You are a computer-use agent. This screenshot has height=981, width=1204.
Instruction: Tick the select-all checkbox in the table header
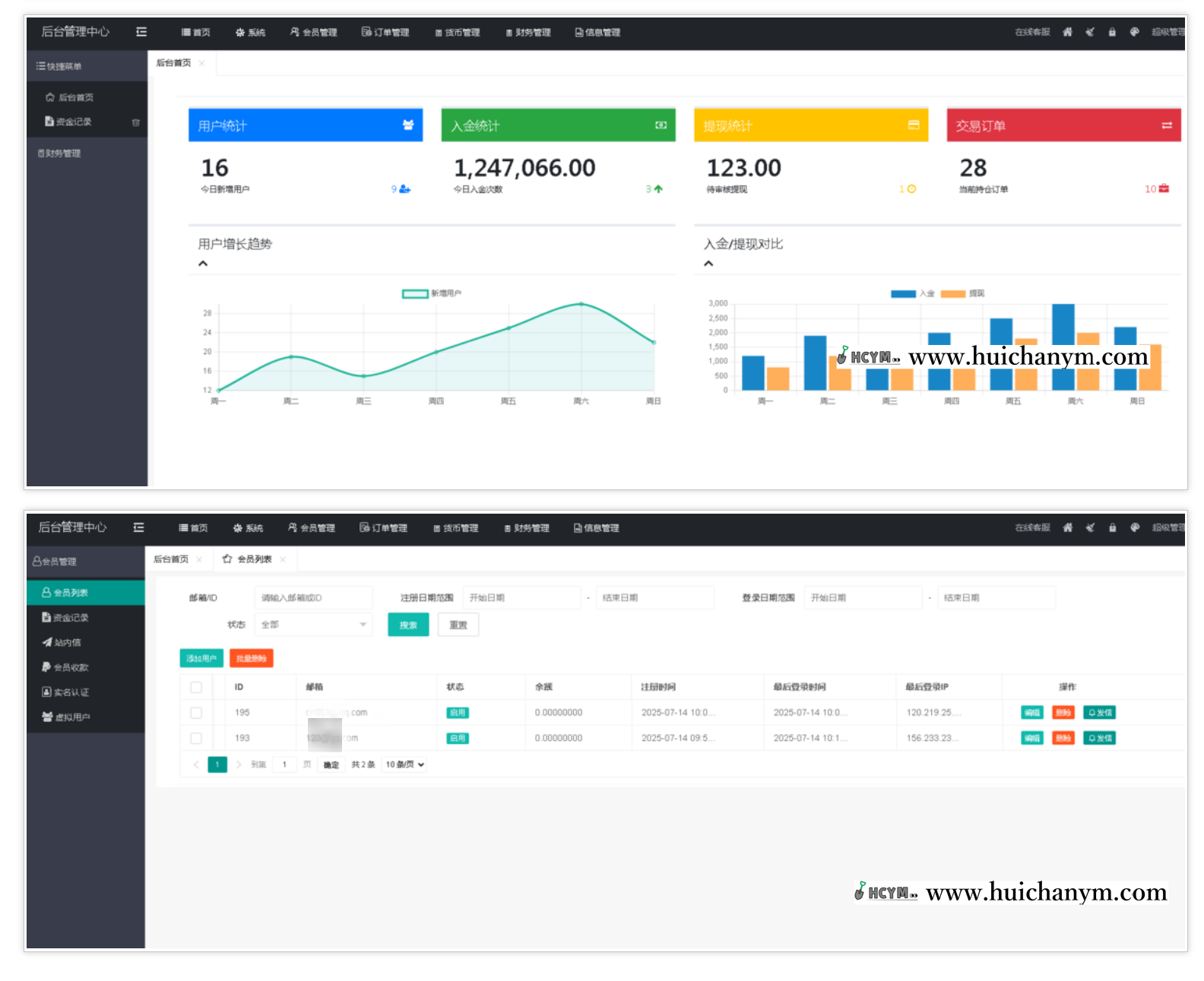tap(196, 687)
